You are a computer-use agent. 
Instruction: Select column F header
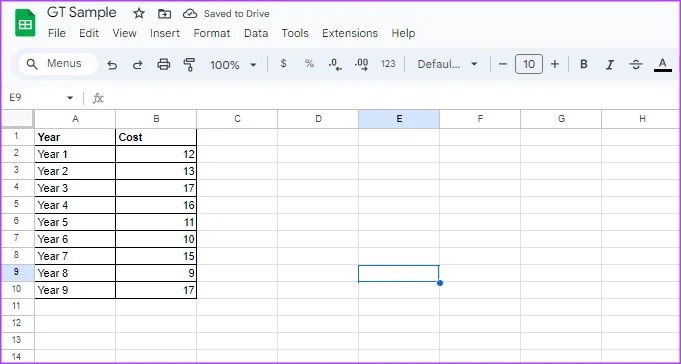[480, 119]
